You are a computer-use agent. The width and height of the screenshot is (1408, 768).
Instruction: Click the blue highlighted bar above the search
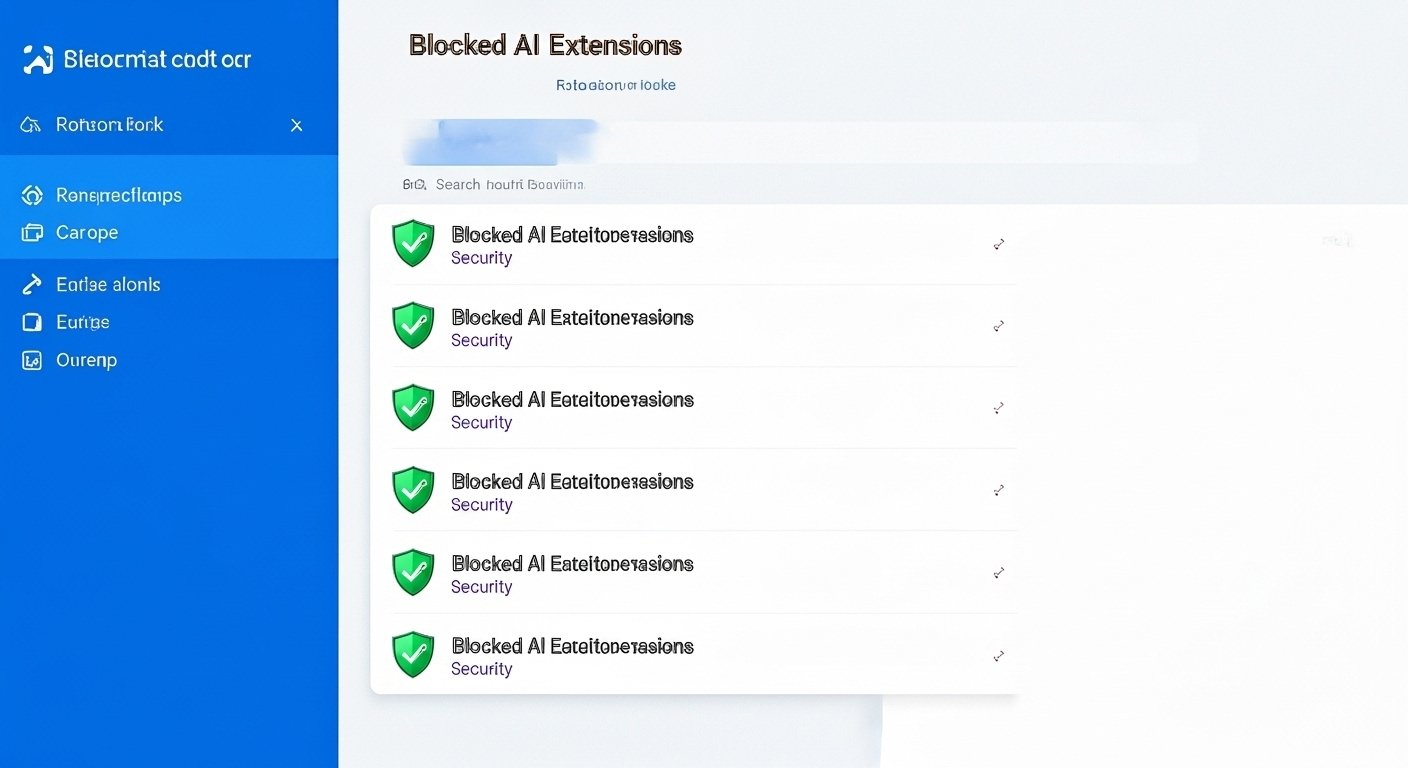pyautogui.click(x=500, y=142)
